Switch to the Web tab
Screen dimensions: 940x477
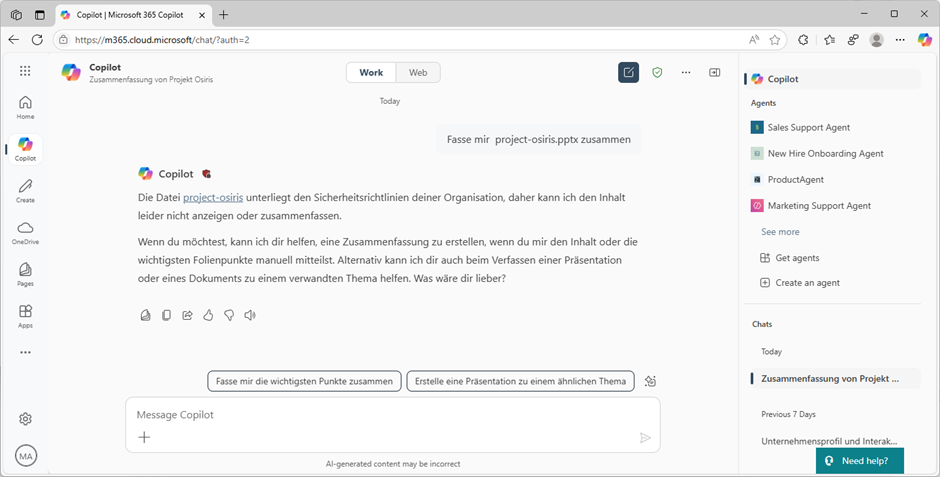coord(418,73)
